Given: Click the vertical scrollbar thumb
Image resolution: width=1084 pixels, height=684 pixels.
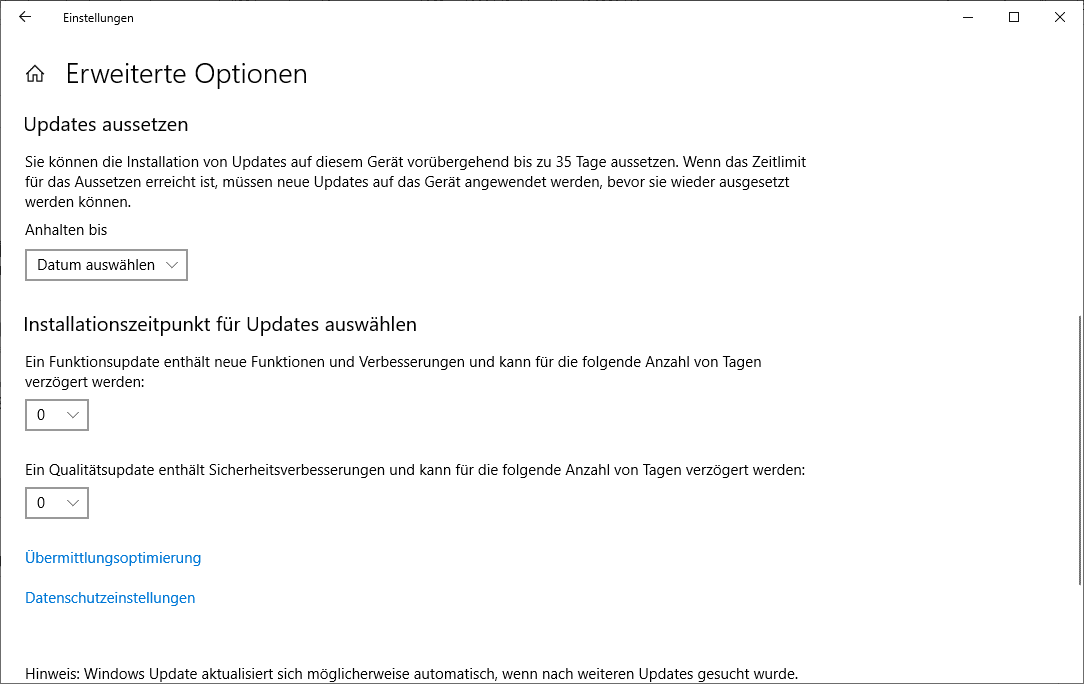Looking at the screenshot, I should tap(1079, 450).
